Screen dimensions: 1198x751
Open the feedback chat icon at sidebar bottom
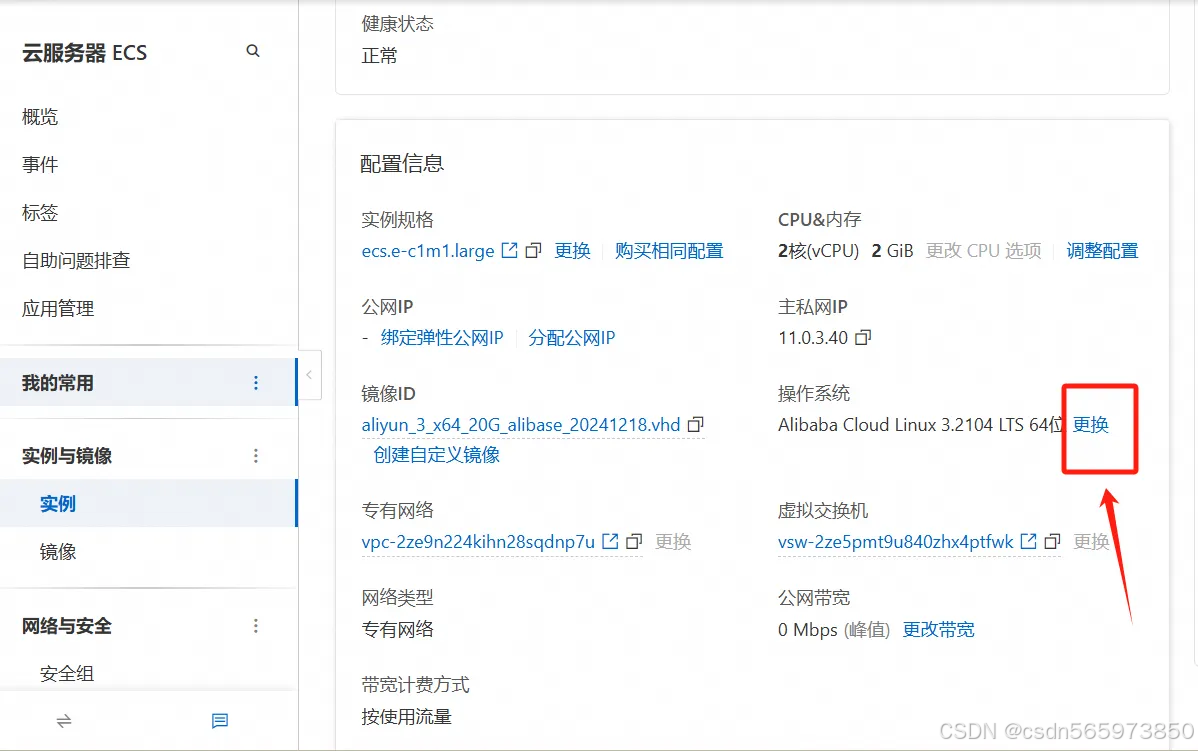pyautogui.click(x=220, y=720)
